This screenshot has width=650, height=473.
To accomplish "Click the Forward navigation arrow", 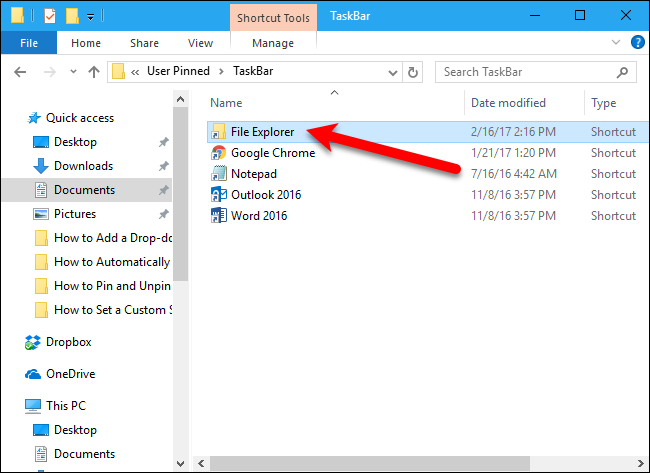I will click(50, 72).
